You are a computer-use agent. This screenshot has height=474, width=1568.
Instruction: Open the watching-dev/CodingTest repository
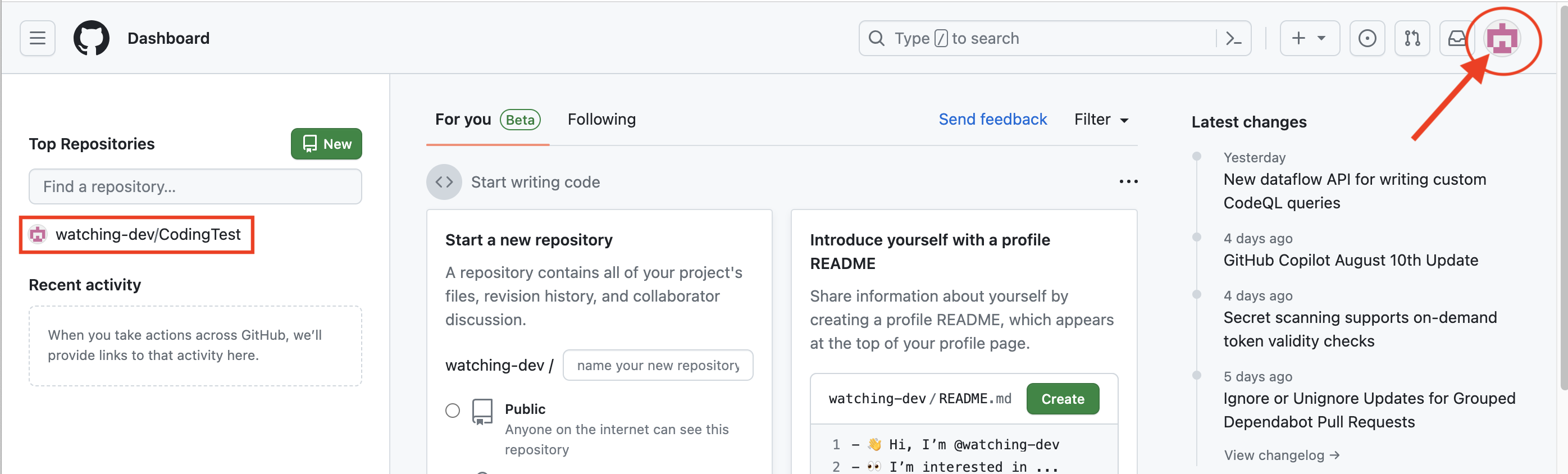pos(148,235)
